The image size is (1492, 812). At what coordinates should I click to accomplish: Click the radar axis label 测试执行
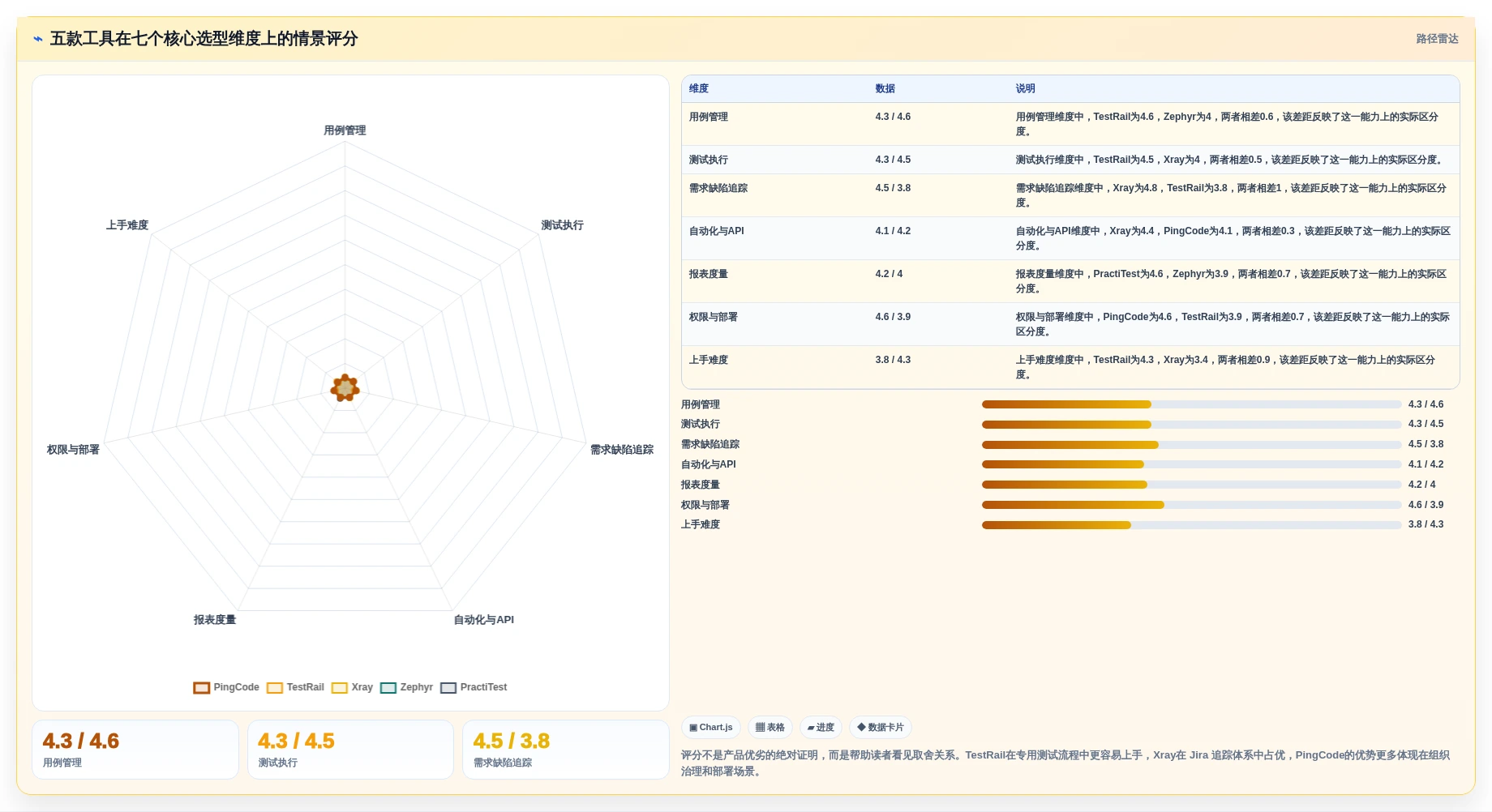click(x=562, y=225)
